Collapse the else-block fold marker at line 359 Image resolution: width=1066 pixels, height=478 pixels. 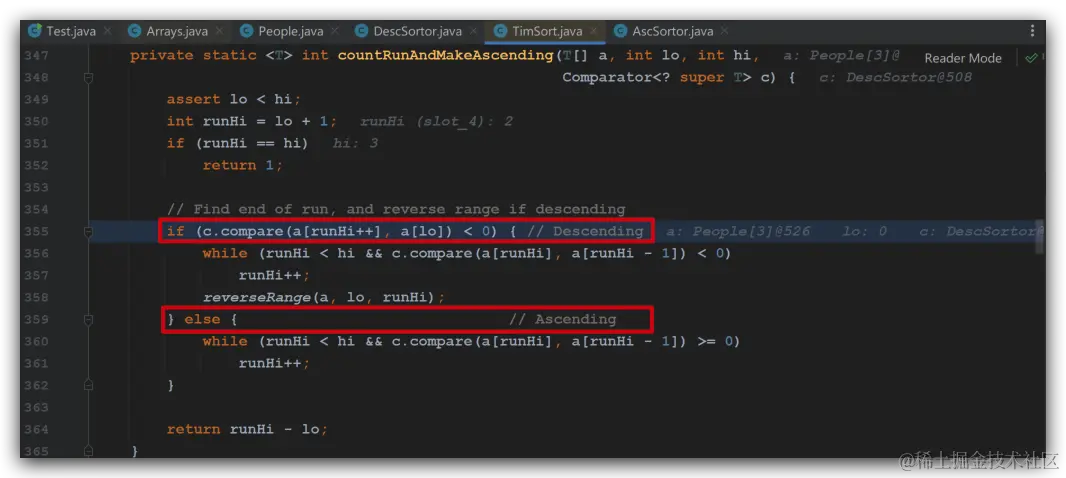click(x=88, y=319)
